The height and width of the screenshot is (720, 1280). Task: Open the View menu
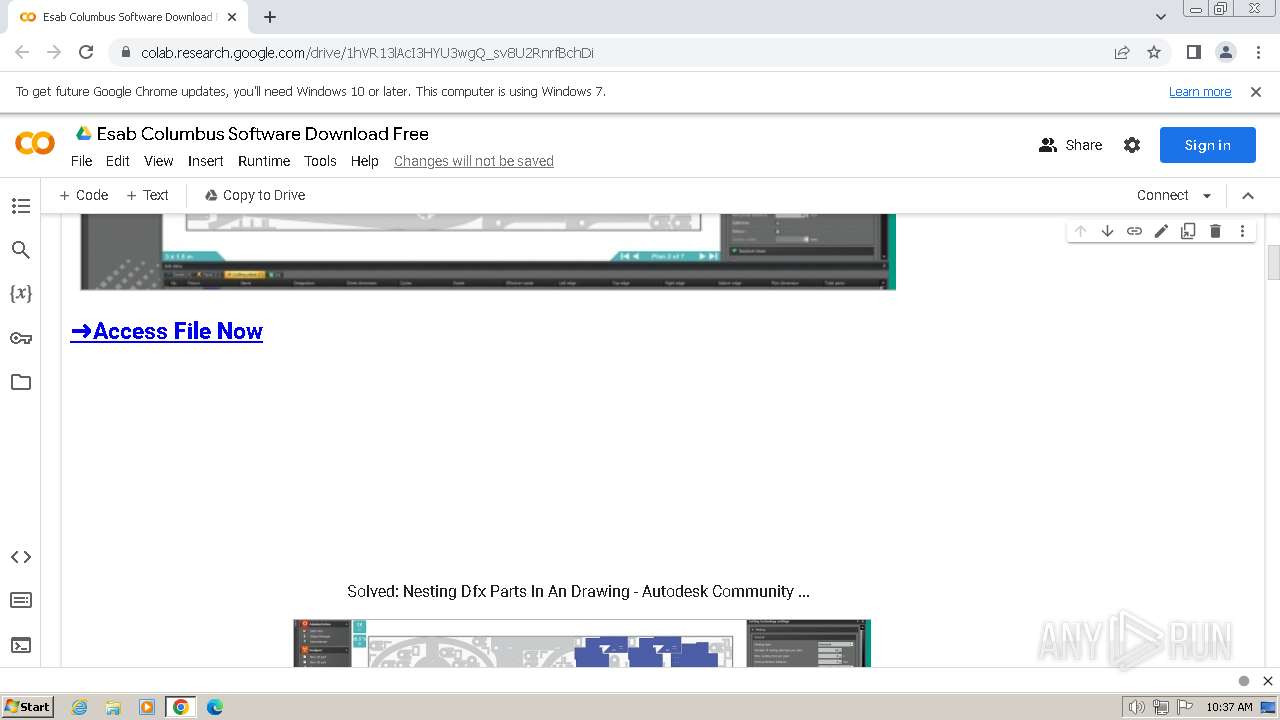(159, 161)
